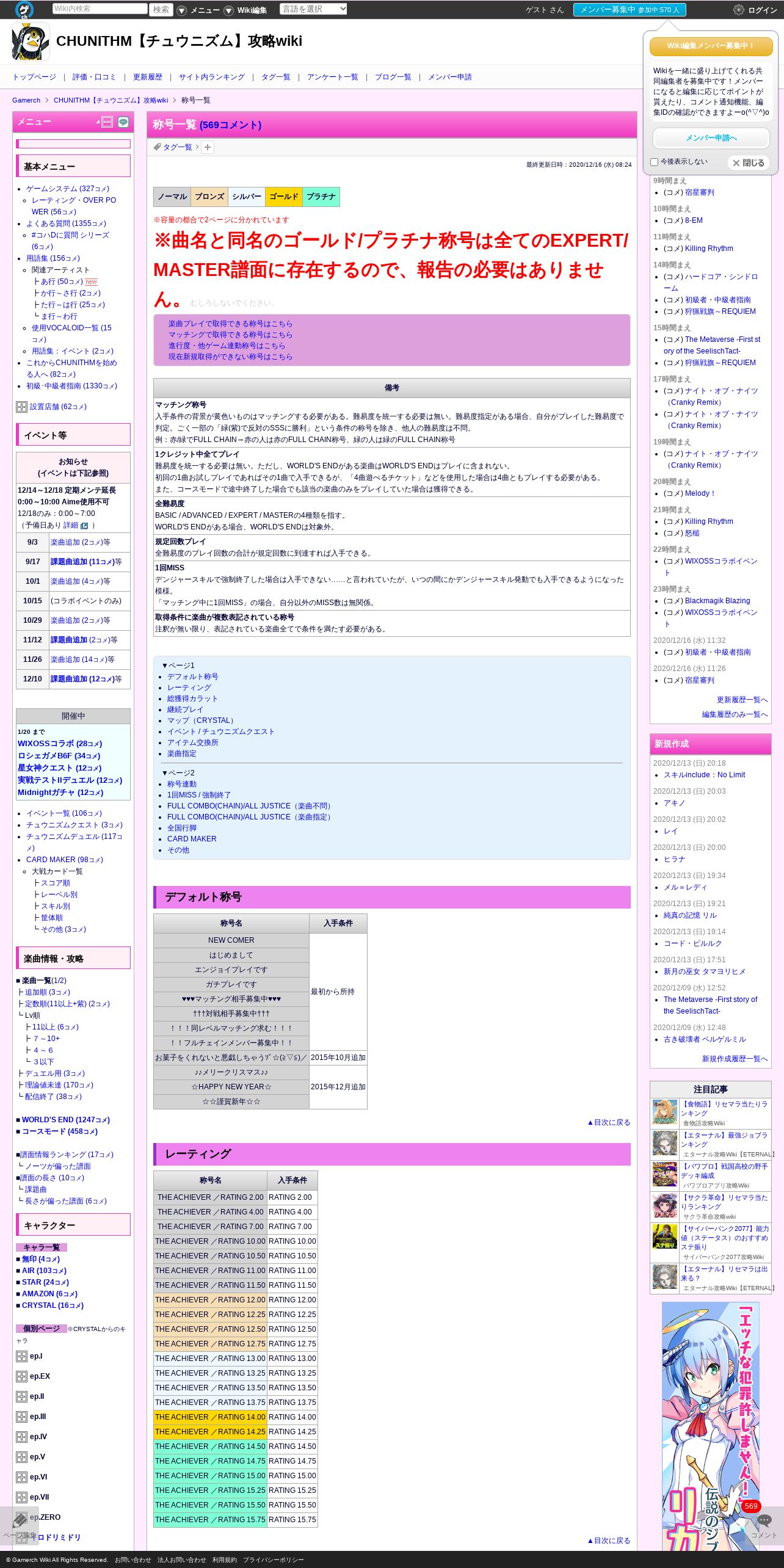Click the gear icon beside ログイン
This screenshot has width=784, height=1568.
[x=739, y=10]
